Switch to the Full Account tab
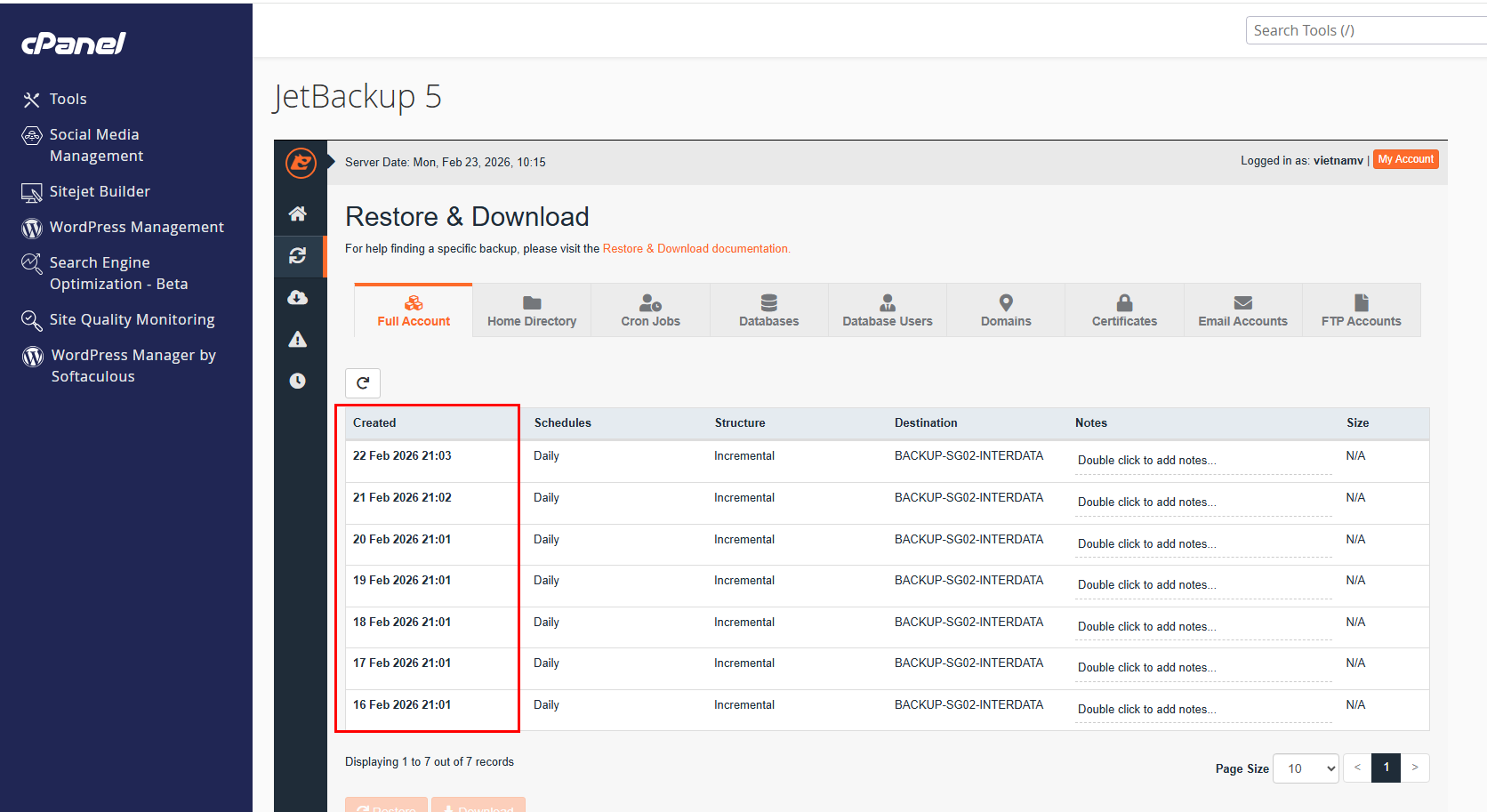 414,310
